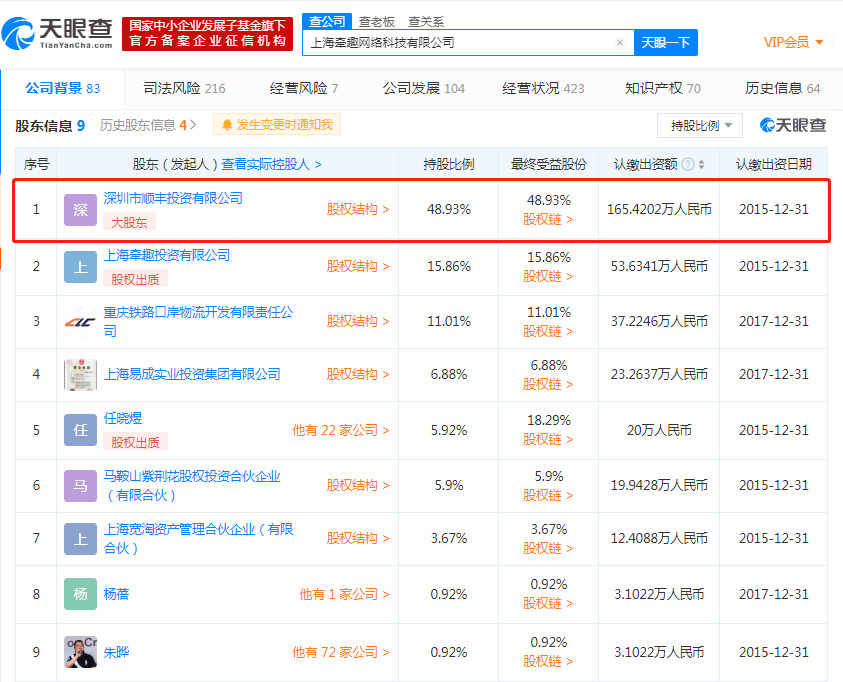
Task: Open 股权链 in the 5.9% row
Action: pos(548,495)
